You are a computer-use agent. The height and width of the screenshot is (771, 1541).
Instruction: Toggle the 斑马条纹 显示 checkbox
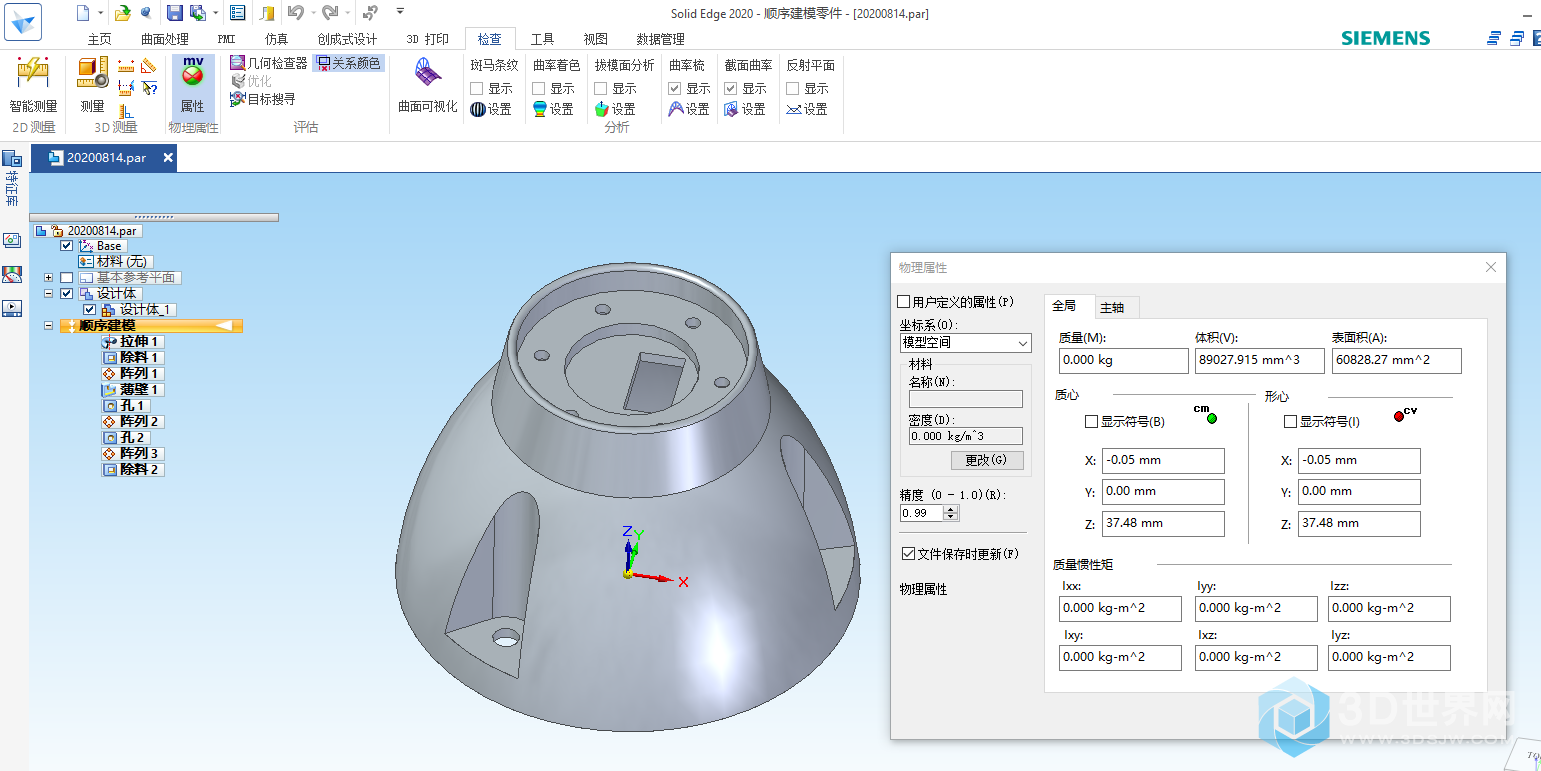click(477, 89)
